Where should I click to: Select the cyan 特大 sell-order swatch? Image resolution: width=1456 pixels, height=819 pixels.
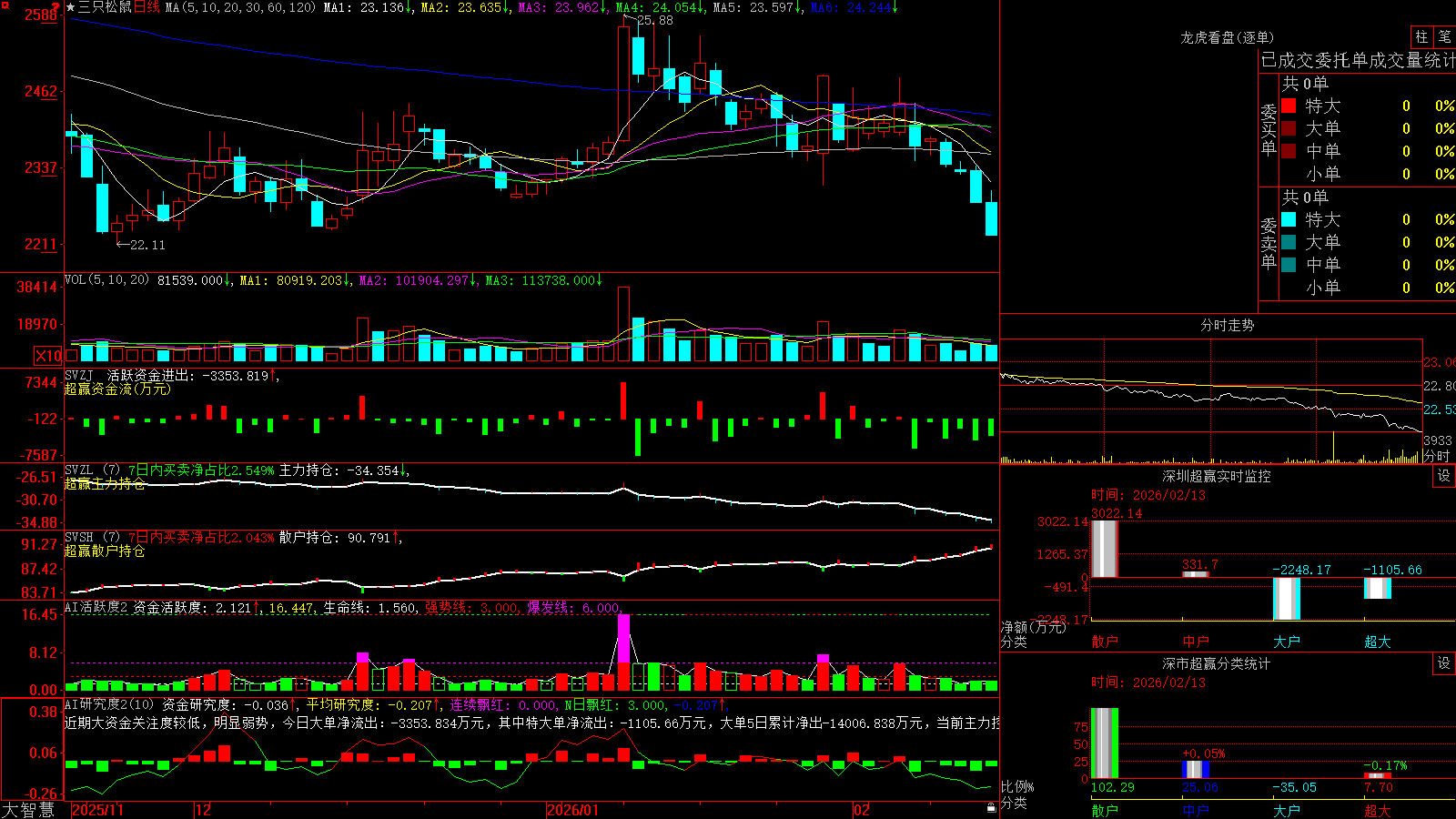(x=1289, y=219)
